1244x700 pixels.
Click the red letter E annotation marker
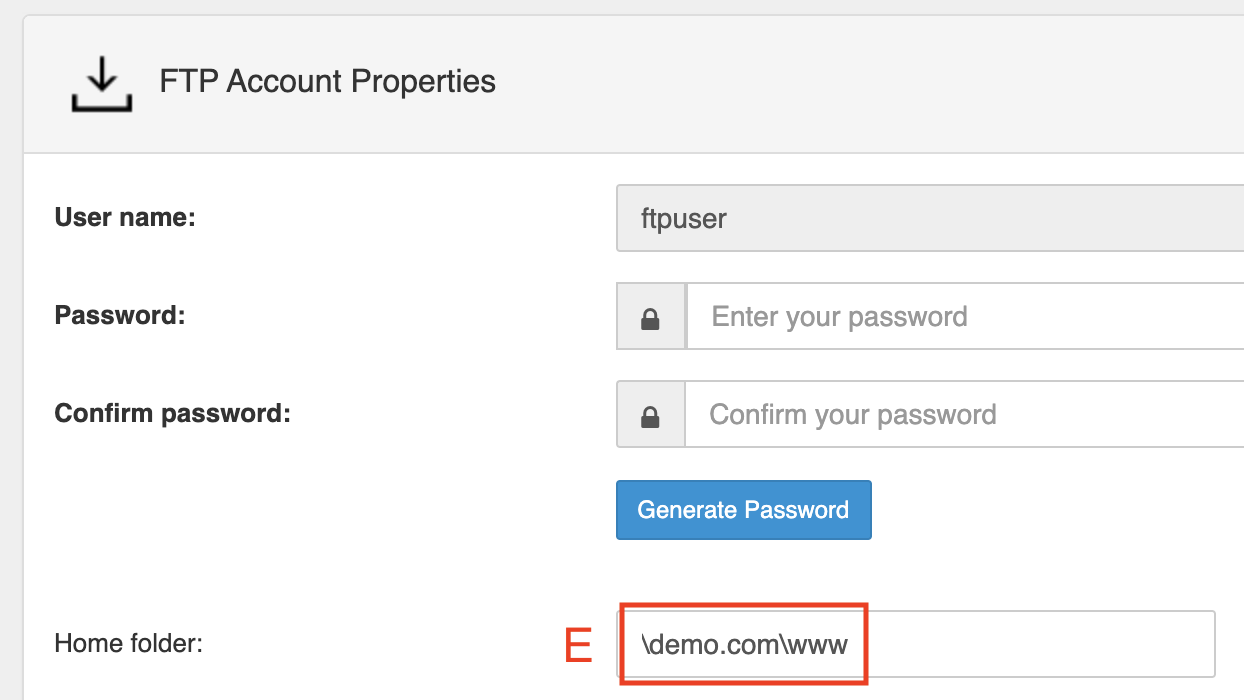[579, 645]
